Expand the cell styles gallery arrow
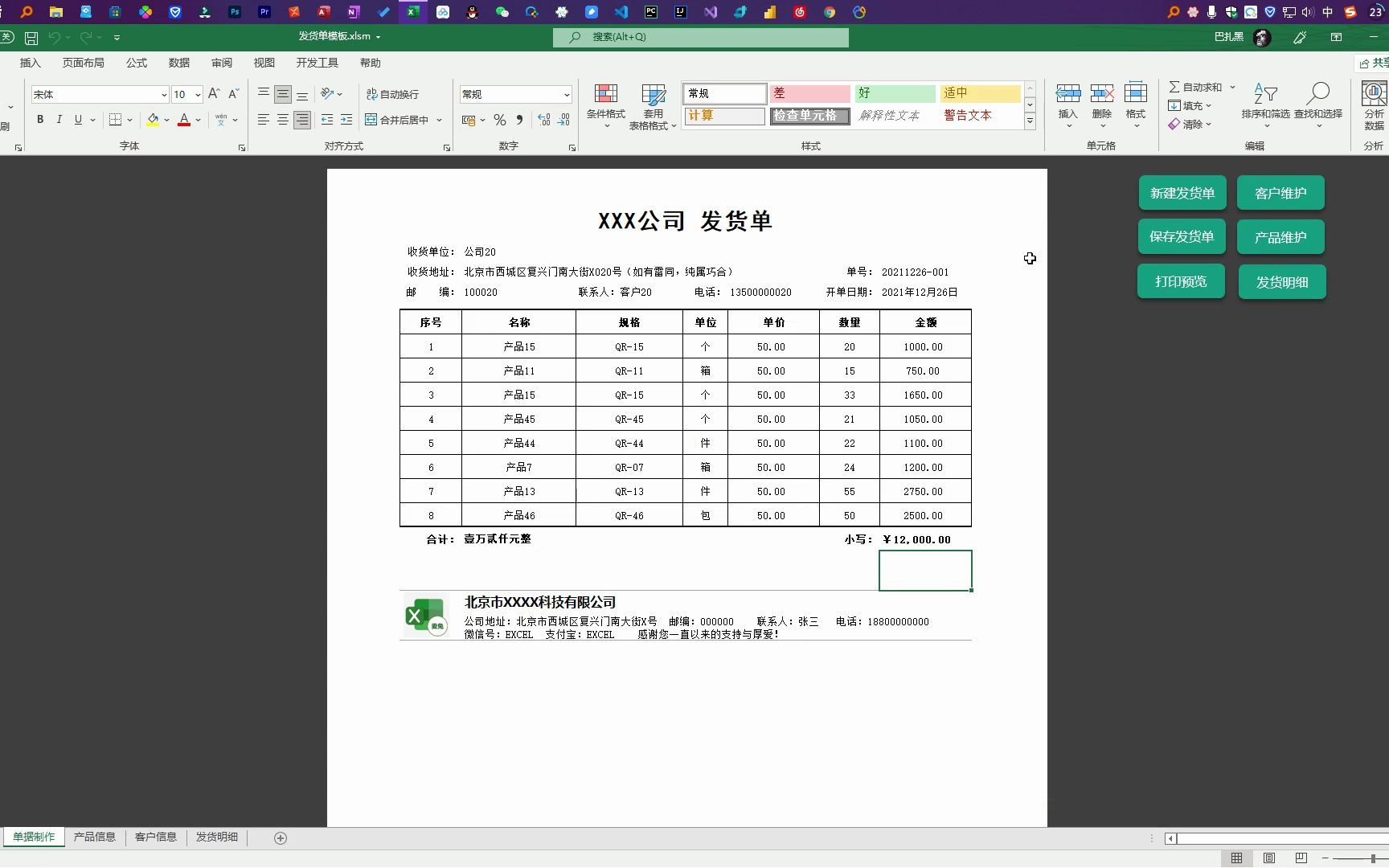This screenshot has width=1389, height=868. [1030, 121]
